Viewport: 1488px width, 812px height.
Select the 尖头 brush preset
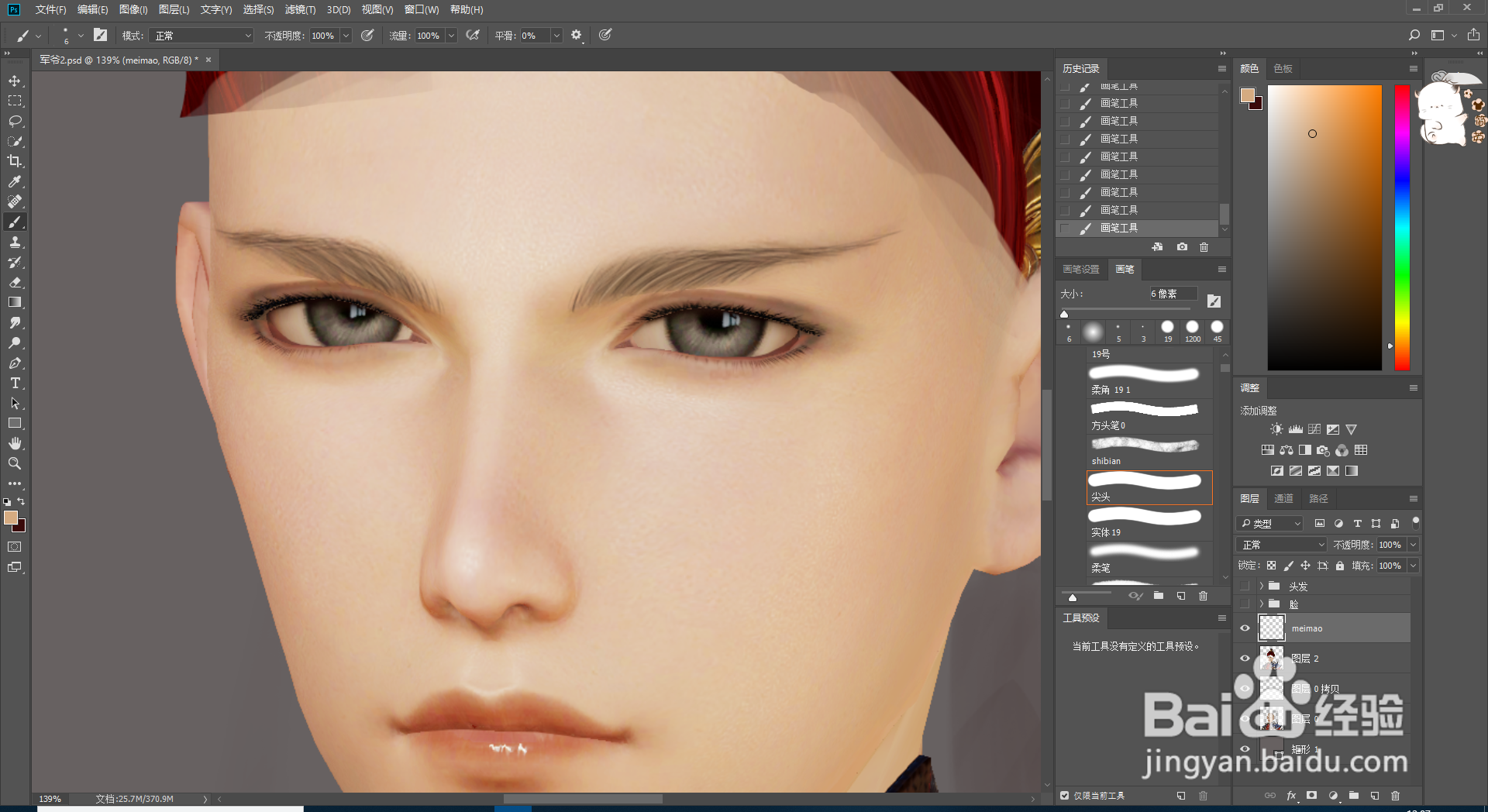(x=1149, y=488)
